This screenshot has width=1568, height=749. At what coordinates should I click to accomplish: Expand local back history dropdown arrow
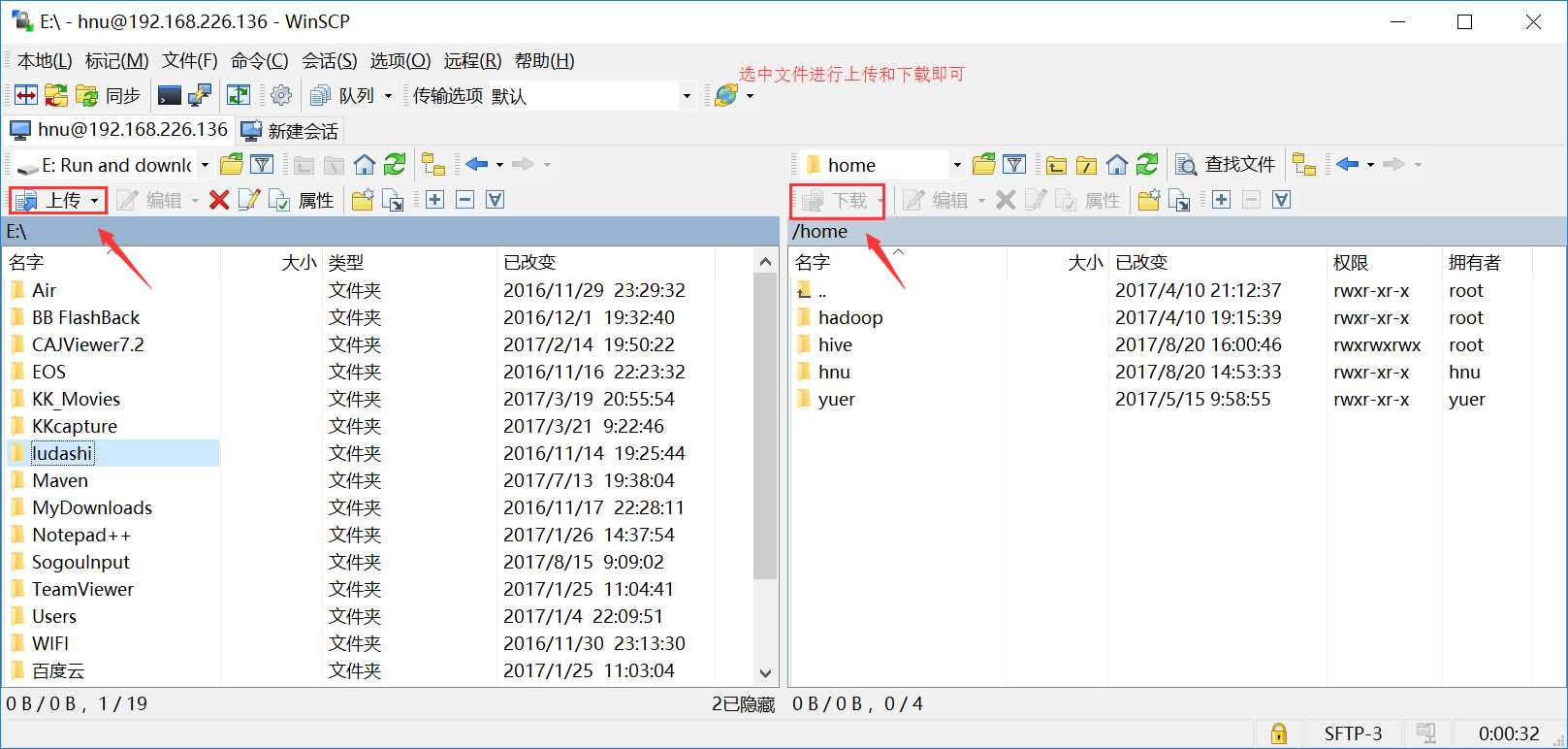pos(500,165)
